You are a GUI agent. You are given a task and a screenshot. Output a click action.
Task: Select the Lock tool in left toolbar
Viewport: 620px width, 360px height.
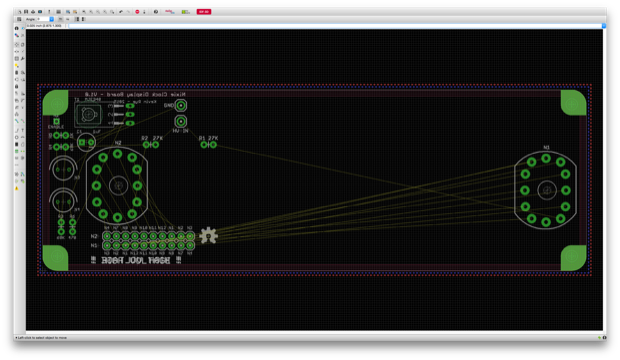pyautogui.click(x=16, y=86)
